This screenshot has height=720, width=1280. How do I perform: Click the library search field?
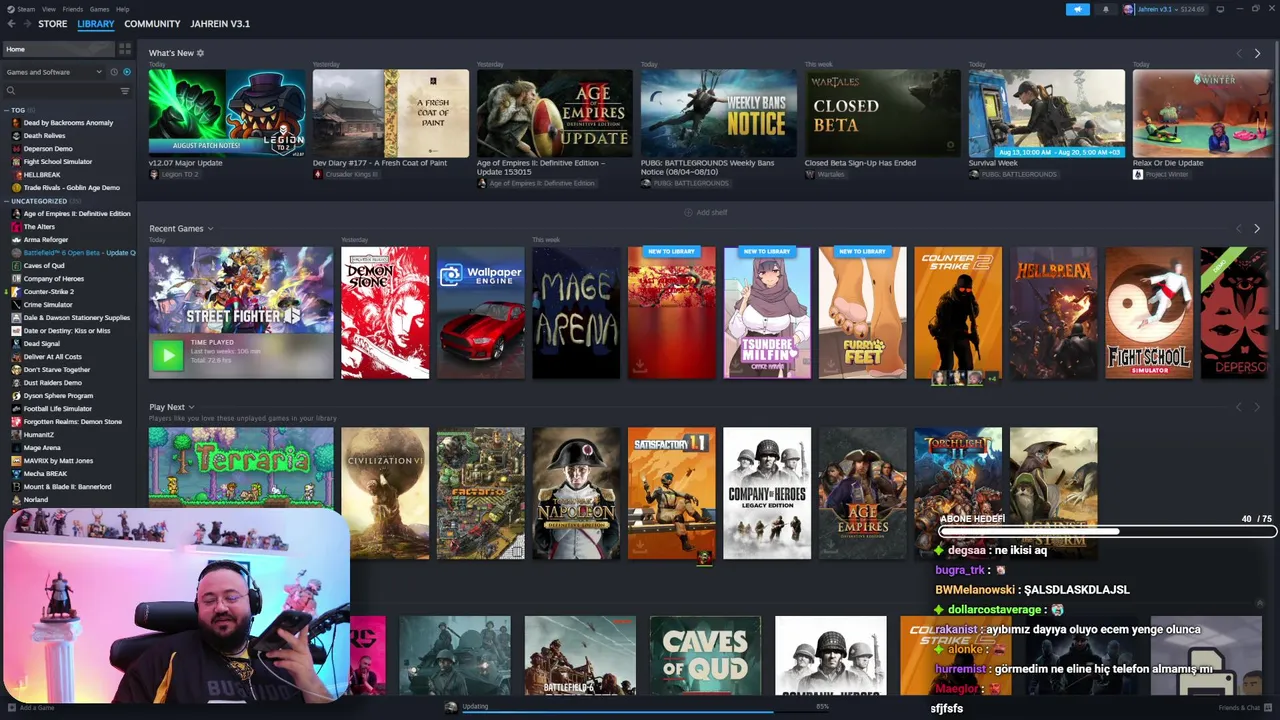pos(60,91)
